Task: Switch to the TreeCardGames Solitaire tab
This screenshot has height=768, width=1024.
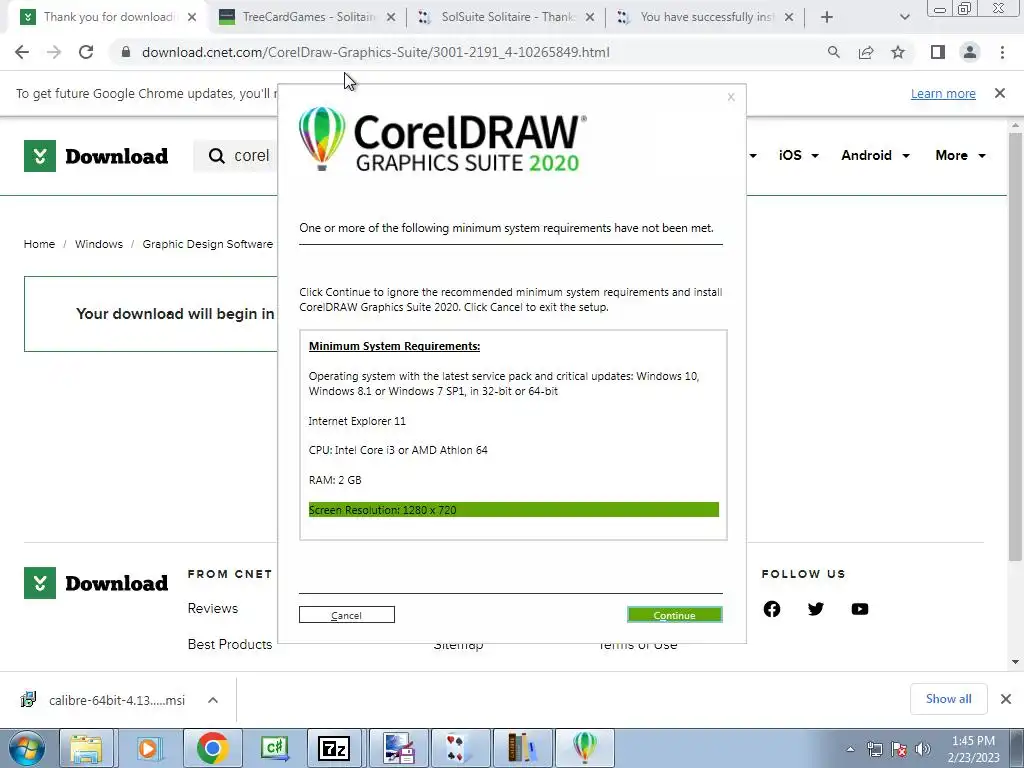Action: [308, 17]
